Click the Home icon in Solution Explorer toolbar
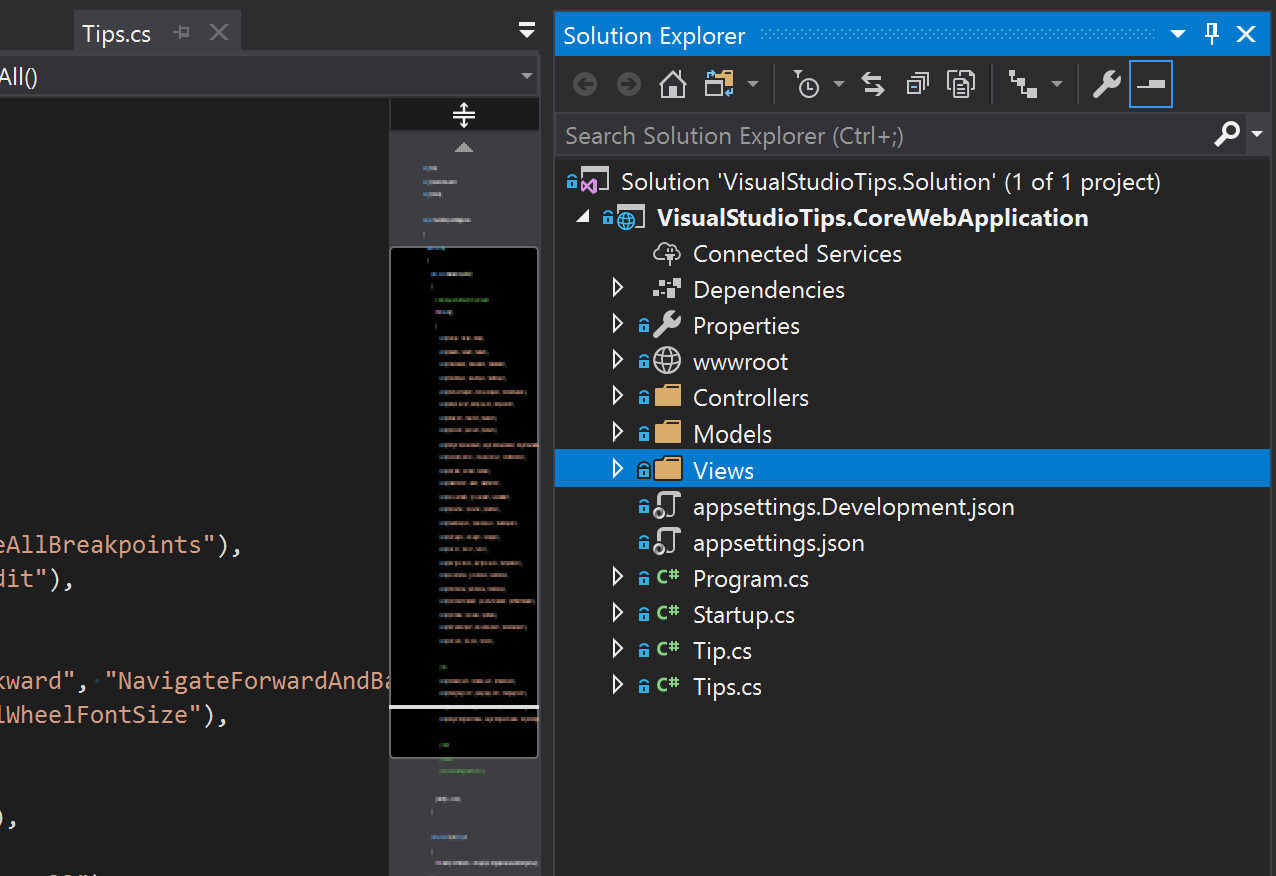The image size is (1276, 876). 673,85
